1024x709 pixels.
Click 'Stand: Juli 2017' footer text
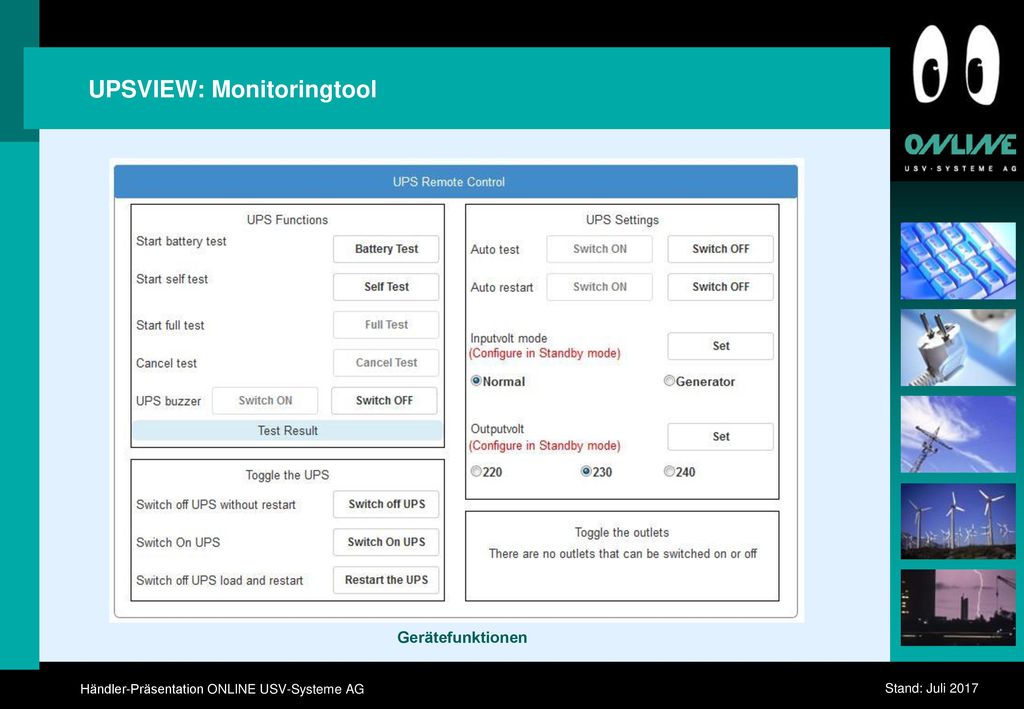pos(931,688)
